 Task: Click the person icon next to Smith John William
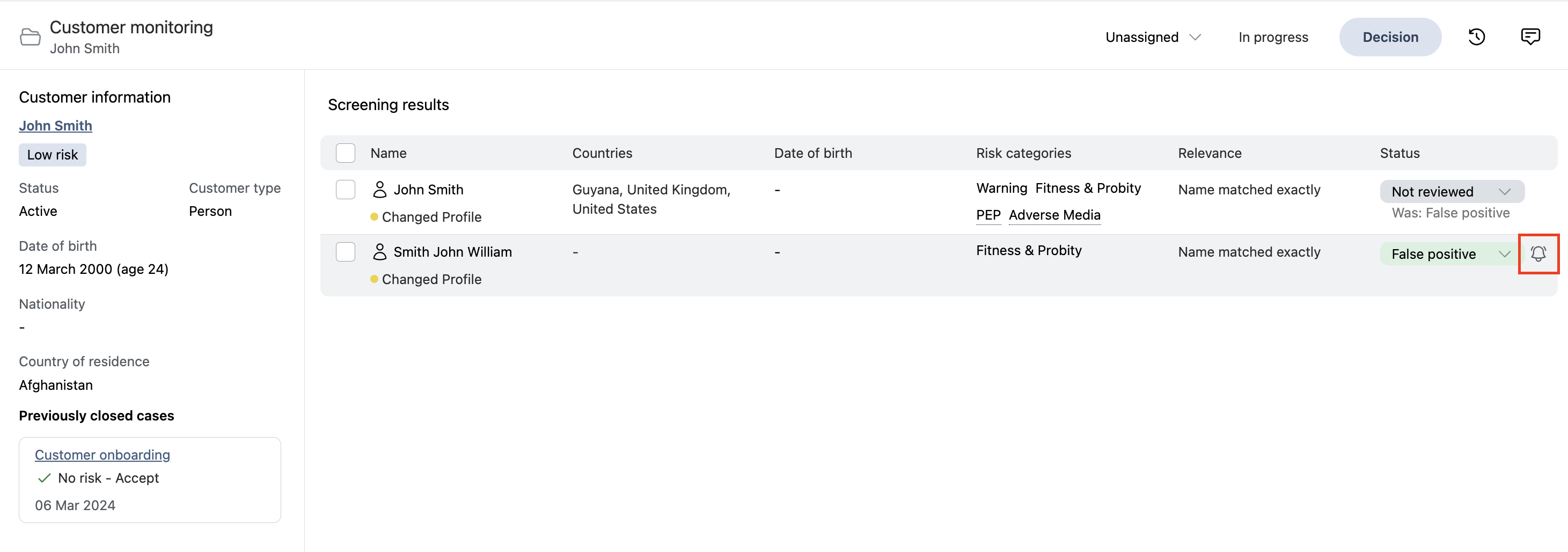pos(379,252)
